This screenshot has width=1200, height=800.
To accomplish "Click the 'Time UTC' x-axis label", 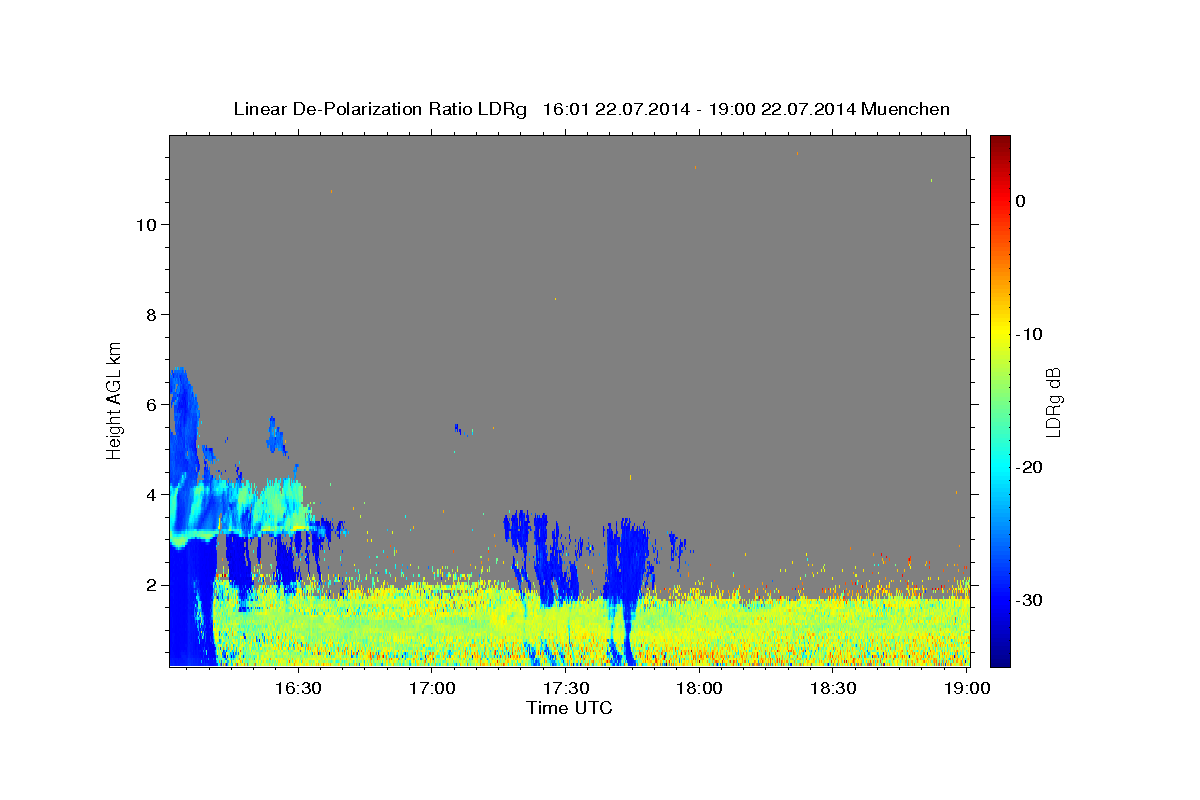I will [569, 708].
